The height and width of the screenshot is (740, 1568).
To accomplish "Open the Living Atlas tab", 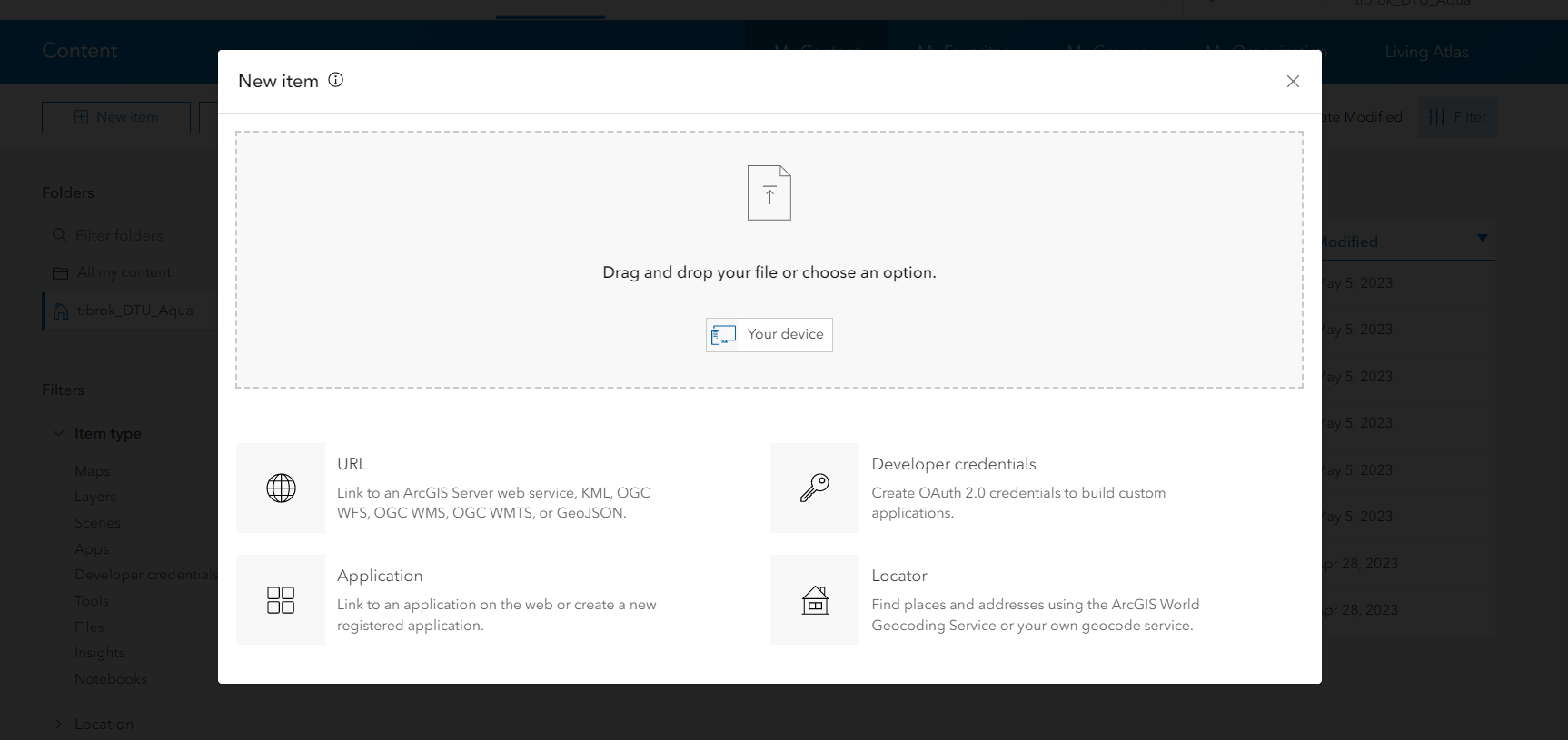I will (1426, 52).
